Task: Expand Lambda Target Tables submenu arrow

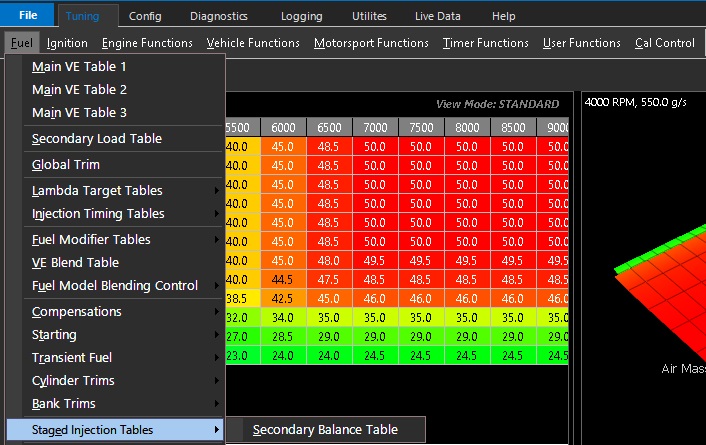Action: tap(217, 191)
